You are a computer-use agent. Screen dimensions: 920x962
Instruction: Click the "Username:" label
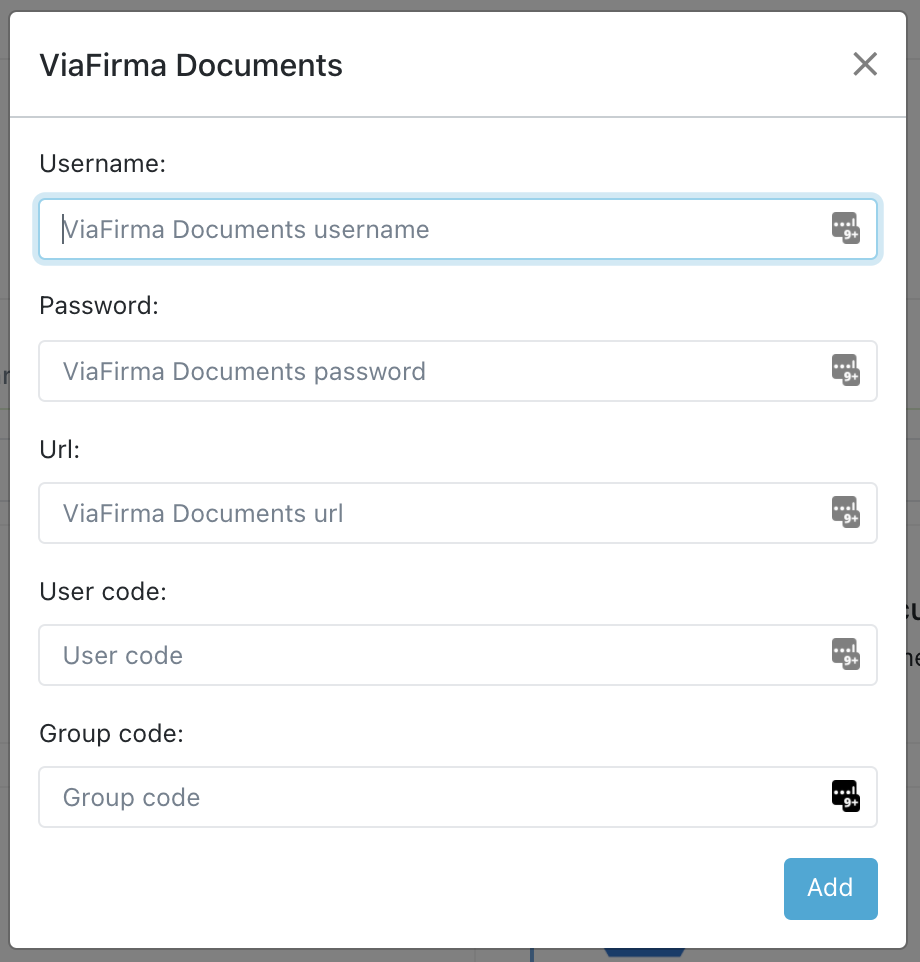click(102, 164)
